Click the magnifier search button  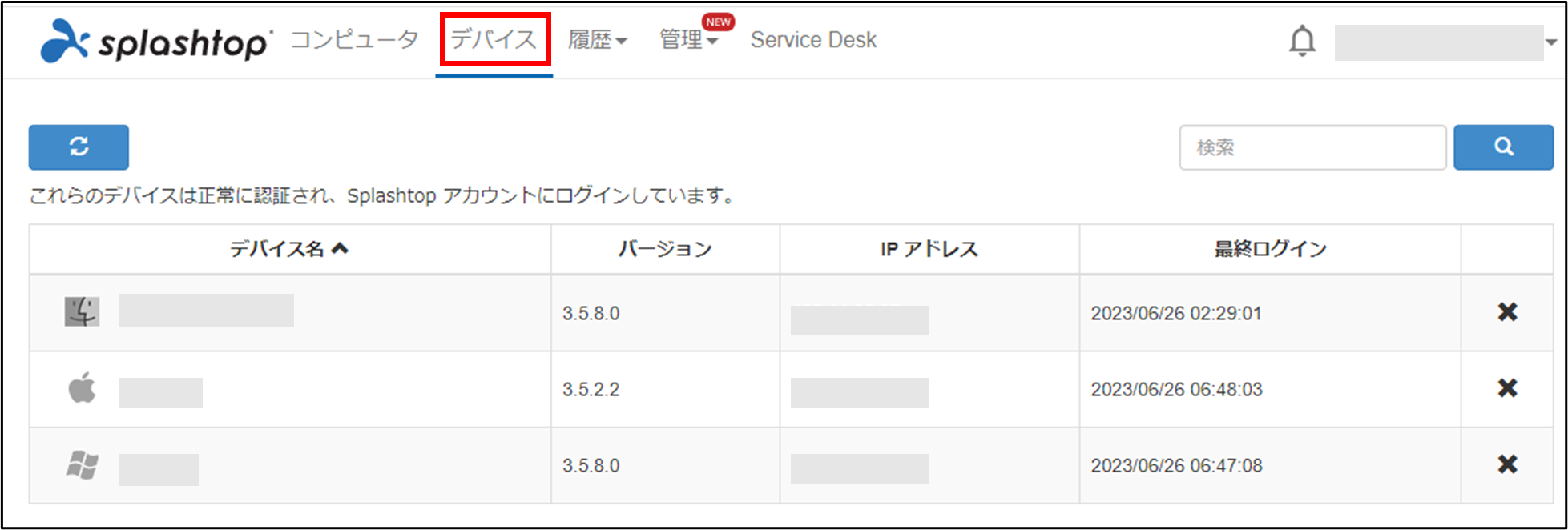(x=1503, y=147)
